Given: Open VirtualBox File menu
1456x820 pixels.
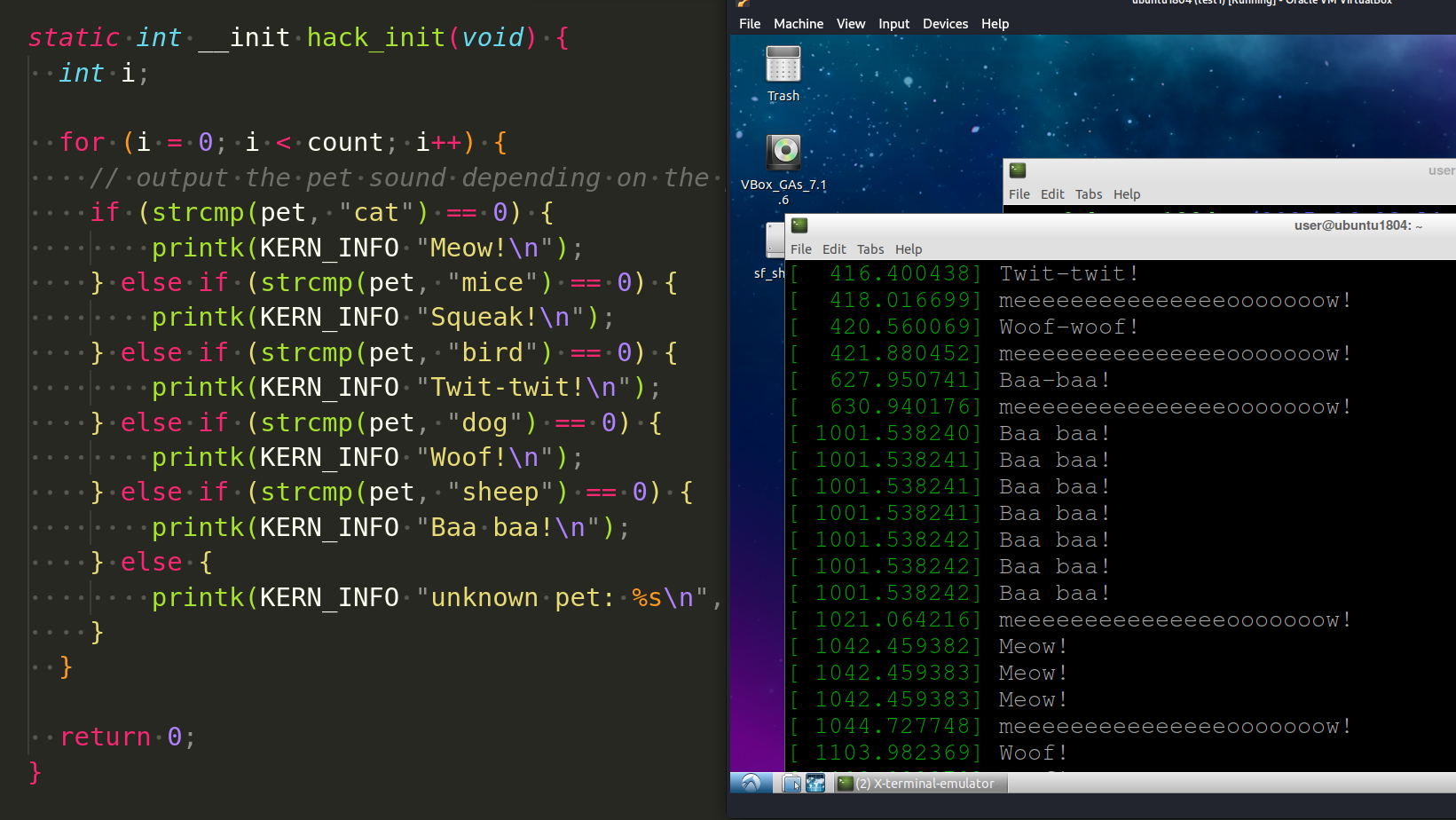Looking at the screenshot, I should 750,24.
